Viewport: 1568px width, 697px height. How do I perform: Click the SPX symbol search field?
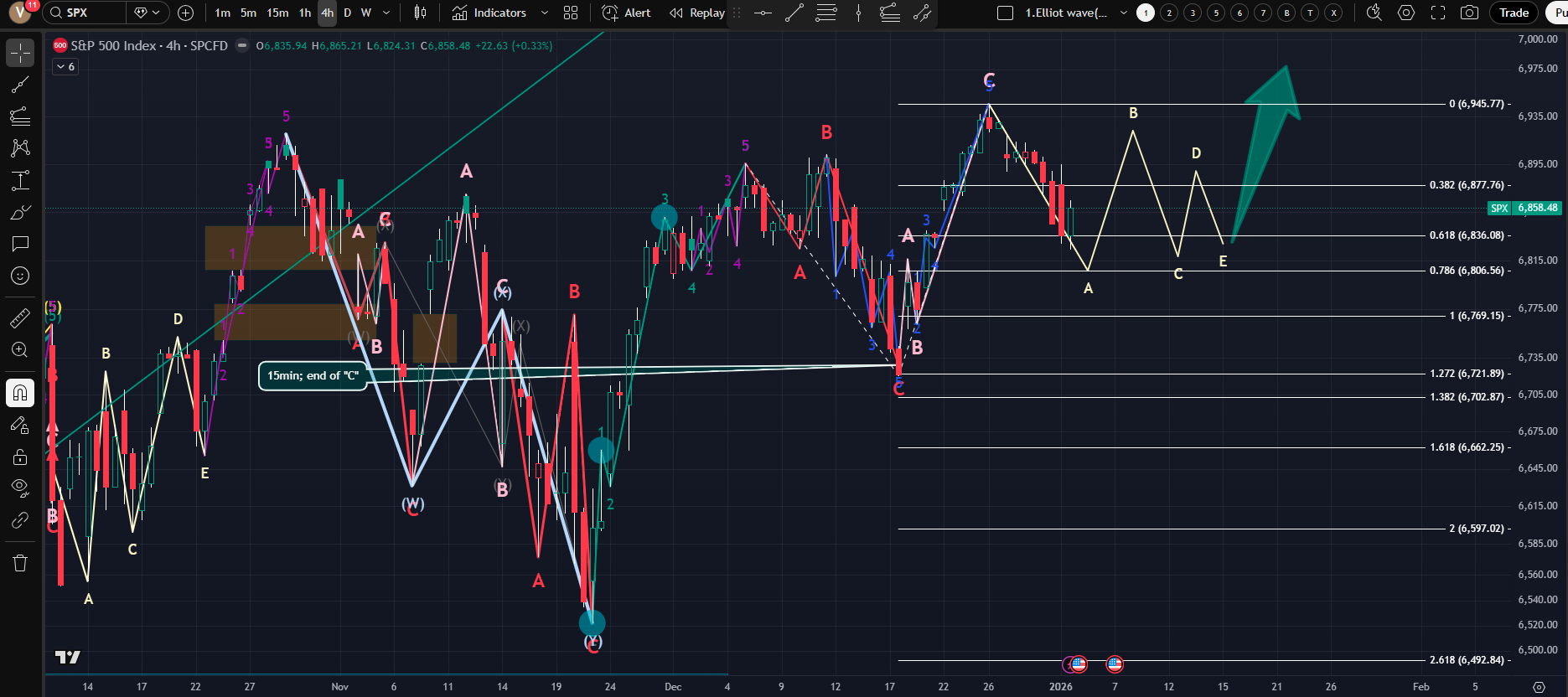[x=85, y=13]
